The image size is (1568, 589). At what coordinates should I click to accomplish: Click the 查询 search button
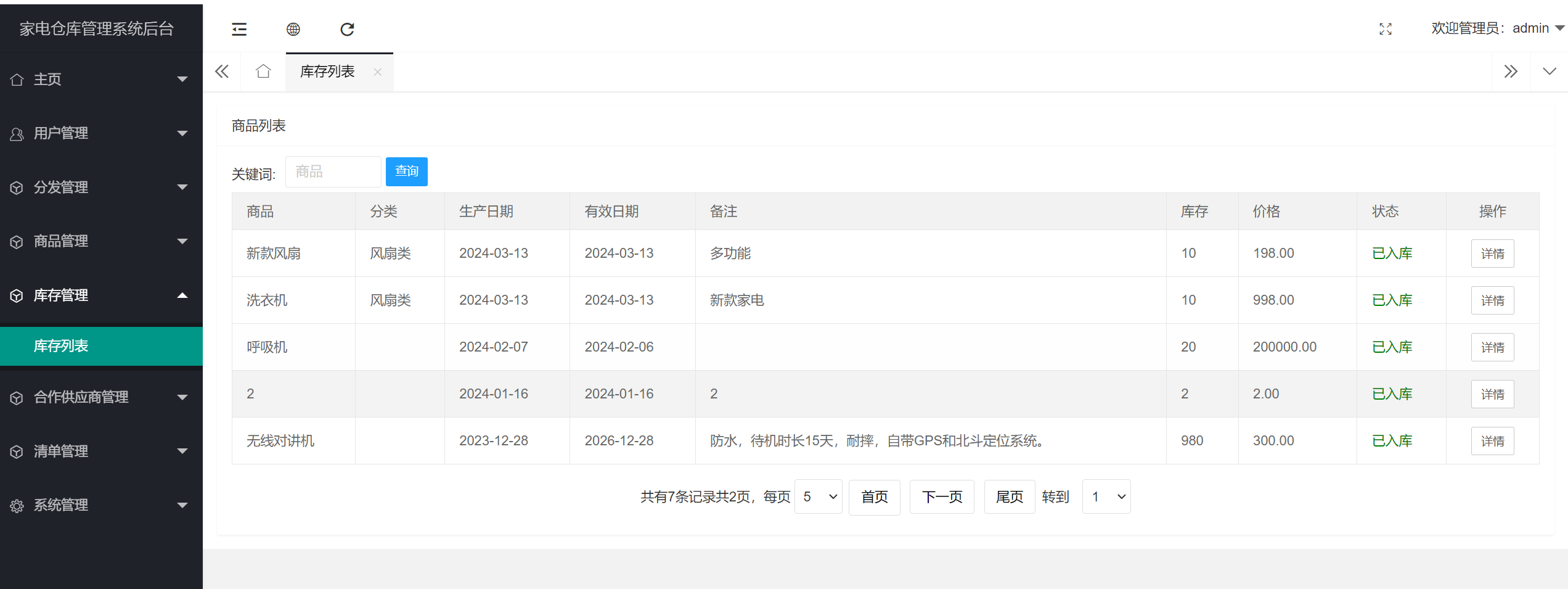[406, 171]
